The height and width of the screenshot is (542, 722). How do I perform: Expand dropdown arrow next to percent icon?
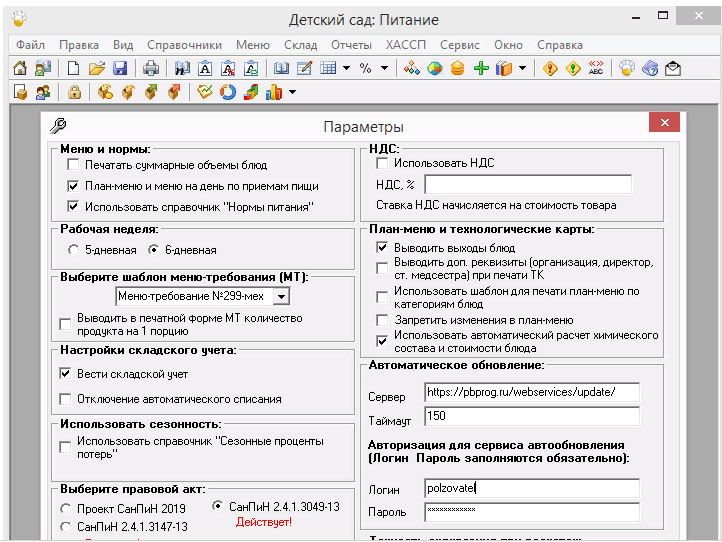click(x=384, y=69)
